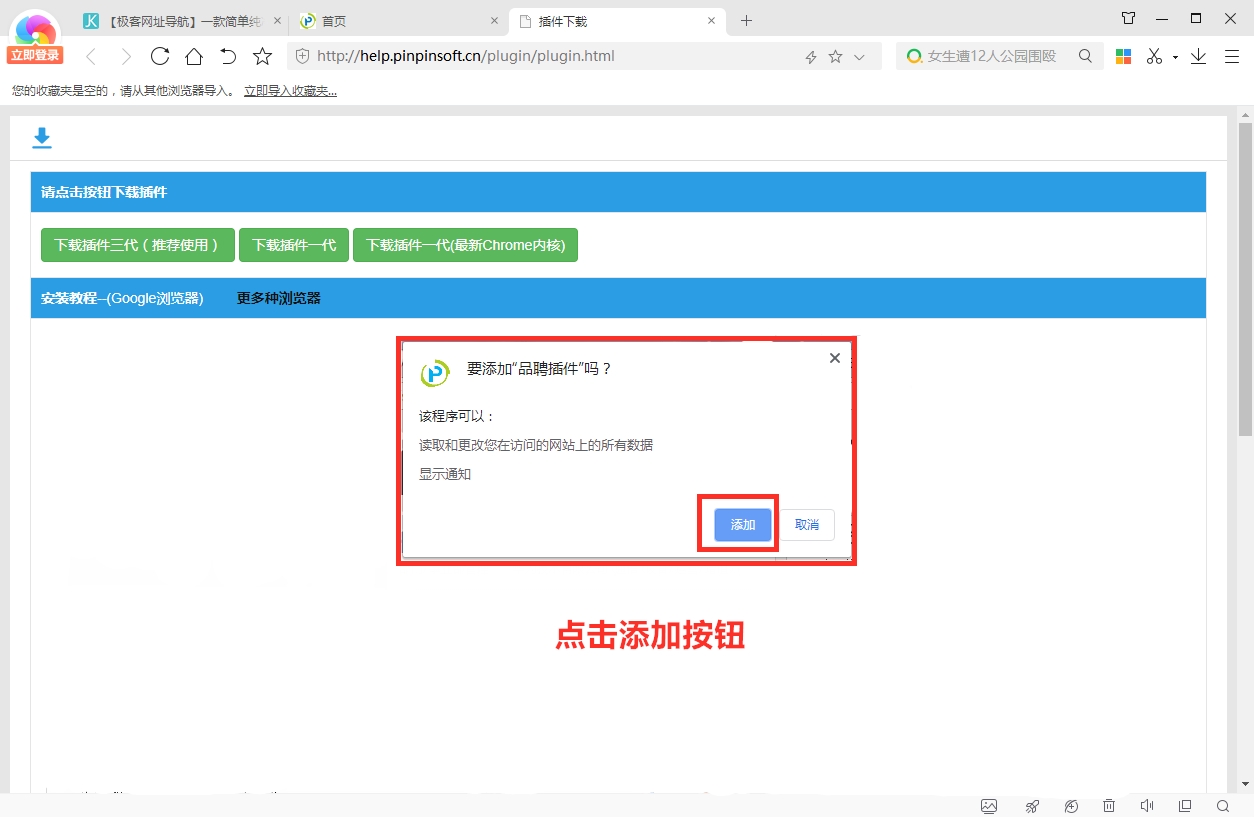Click the colorful grid apps icon
This screenshot has height=817, width=1254.
(1123, 56)
